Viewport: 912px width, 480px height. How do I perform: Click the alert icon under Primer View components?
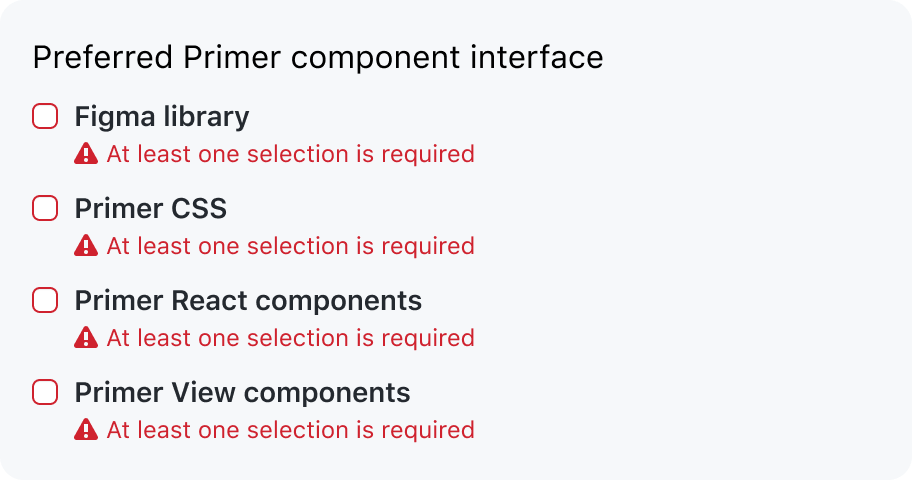(x=86, y=429)
